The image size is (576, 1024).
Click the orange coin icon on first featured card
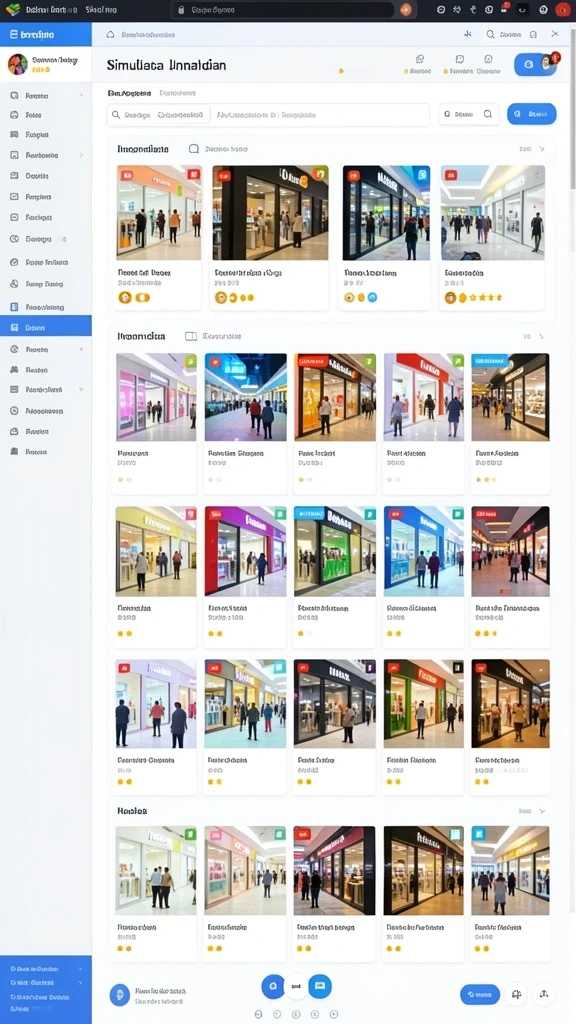[124, 297]
